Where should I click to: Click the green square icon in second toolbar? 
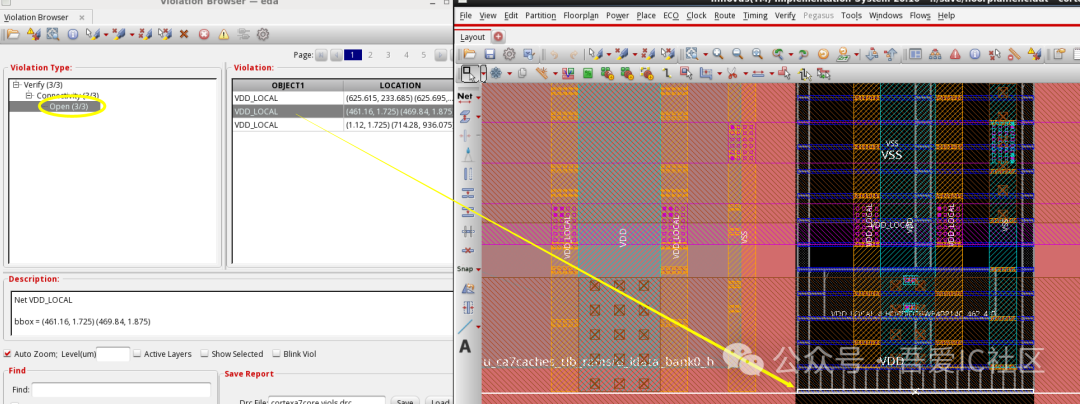[589, 73]
